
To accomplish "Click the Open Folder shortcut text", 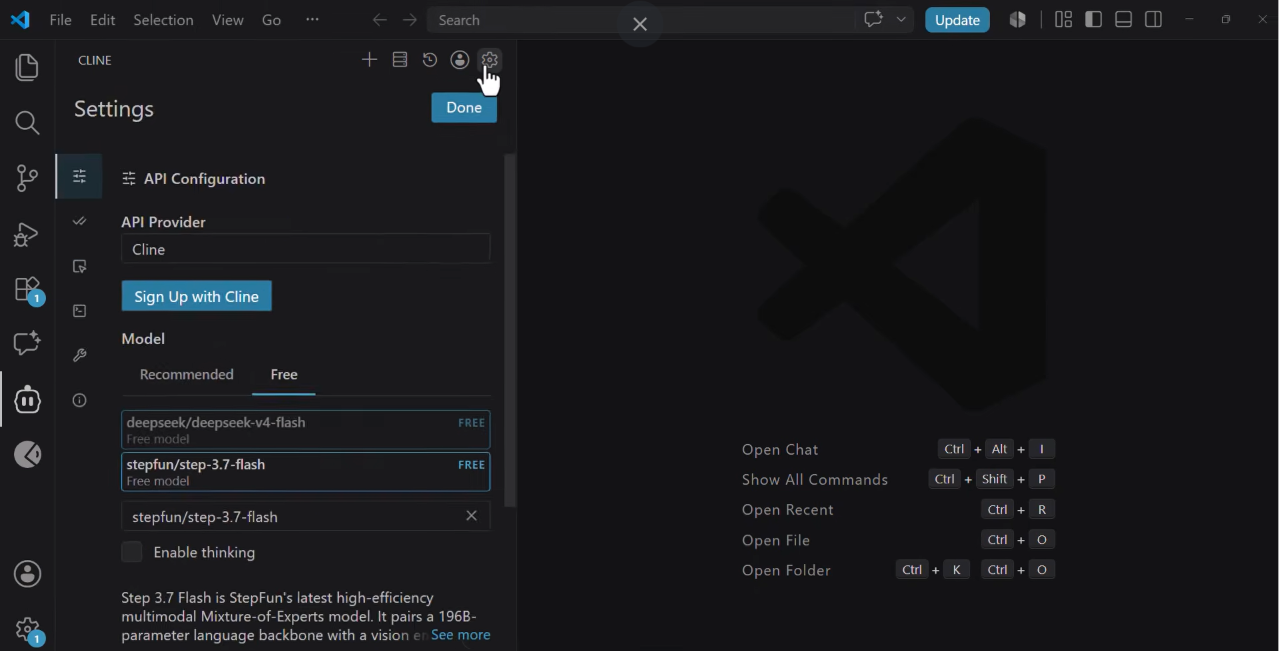I will (786, 570).
